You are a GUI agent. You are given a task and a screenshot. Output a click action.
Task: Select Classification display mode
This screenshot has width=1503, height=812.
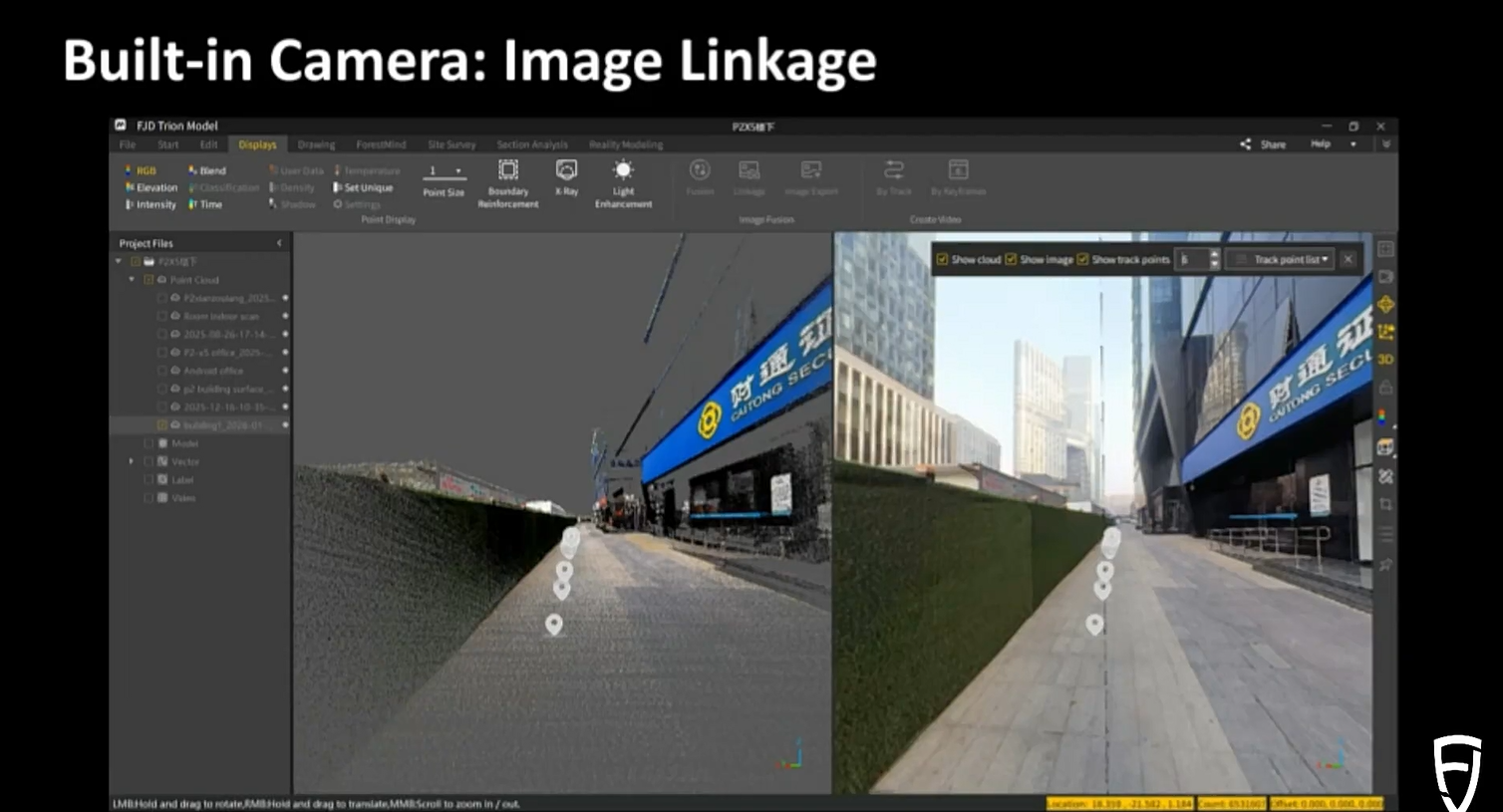pos(223,187)
